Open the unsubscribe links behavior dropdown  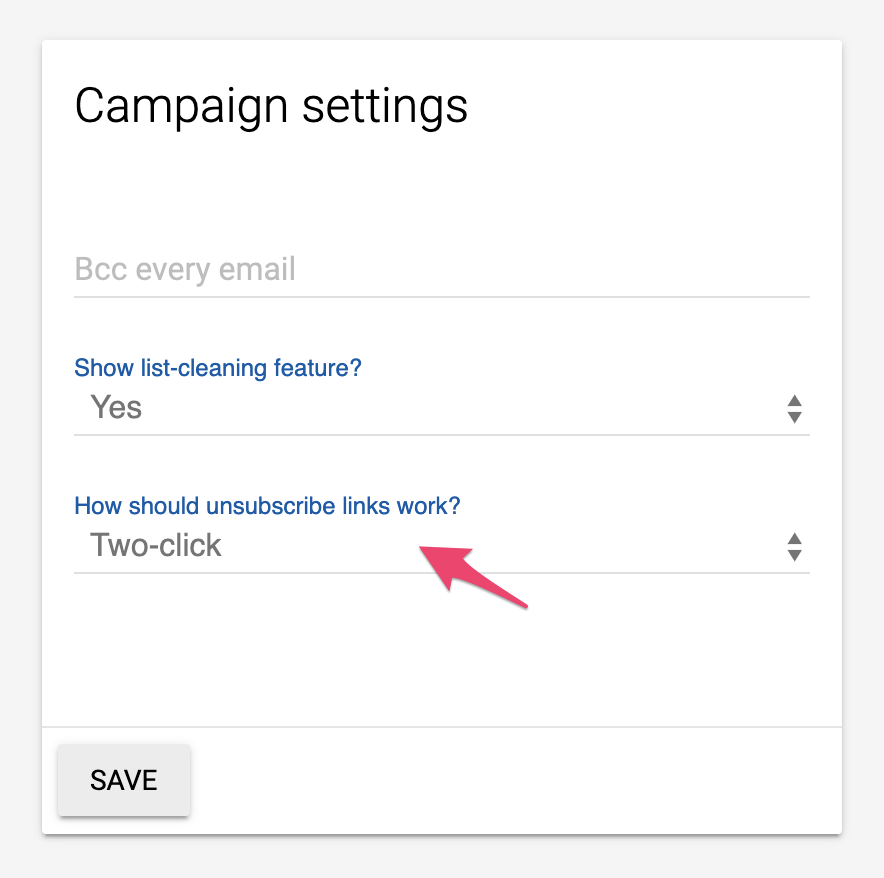point(440,546)
